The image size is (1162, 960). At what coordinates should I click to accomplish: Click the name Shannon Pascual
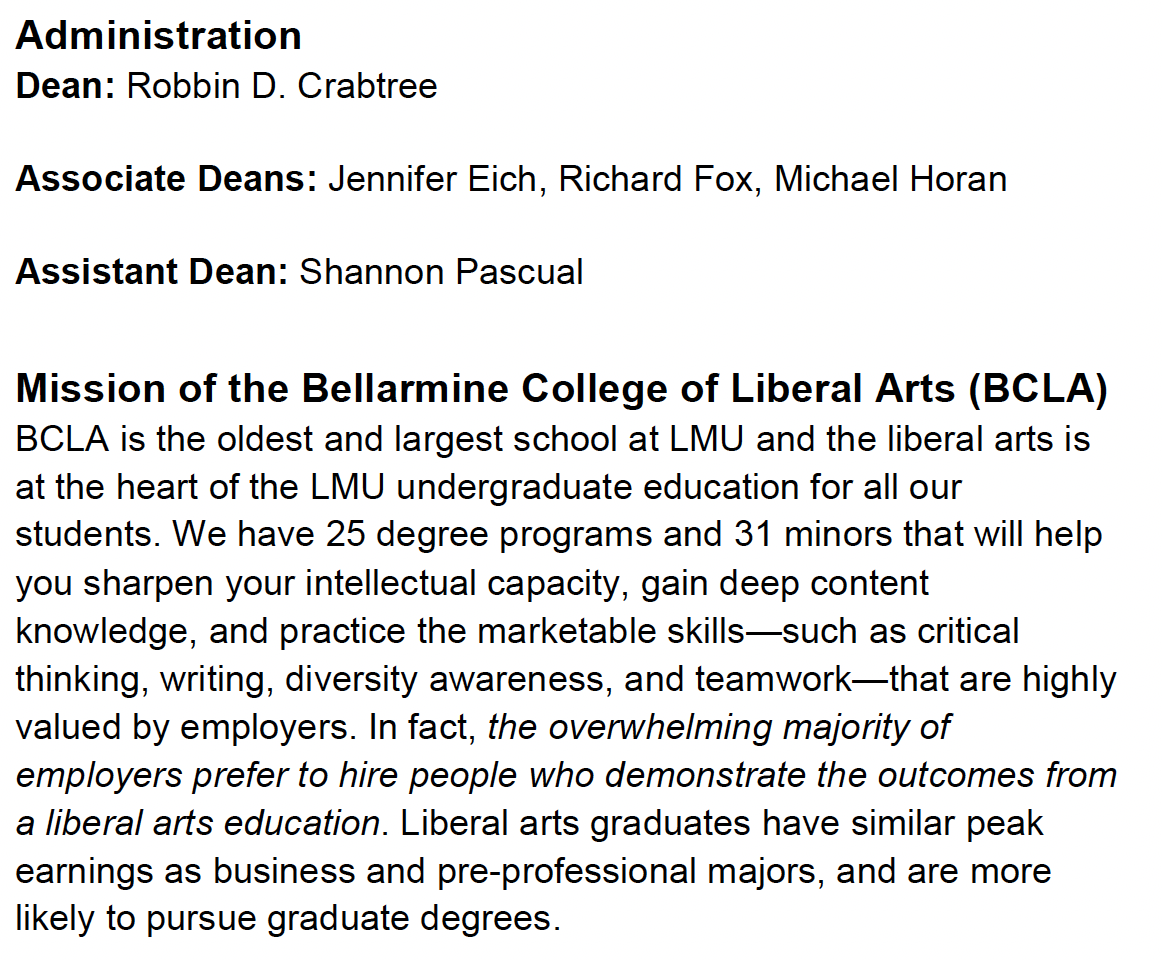pyautogui.click(x=441, y=272)
